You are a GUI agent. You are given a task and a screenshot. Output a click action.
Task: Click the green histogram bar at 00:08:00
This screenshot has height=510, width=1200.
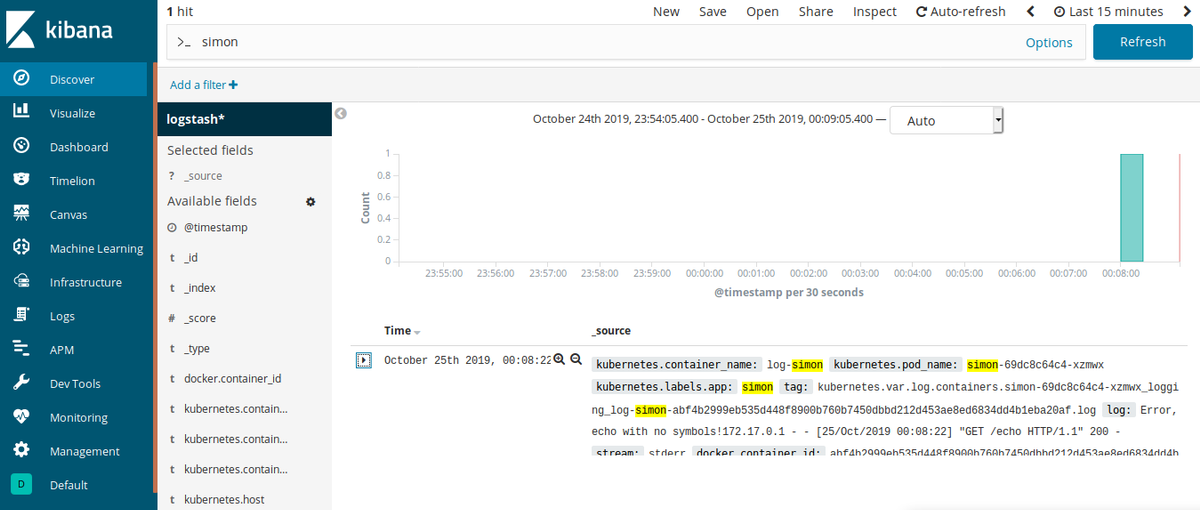(1131, 208)
